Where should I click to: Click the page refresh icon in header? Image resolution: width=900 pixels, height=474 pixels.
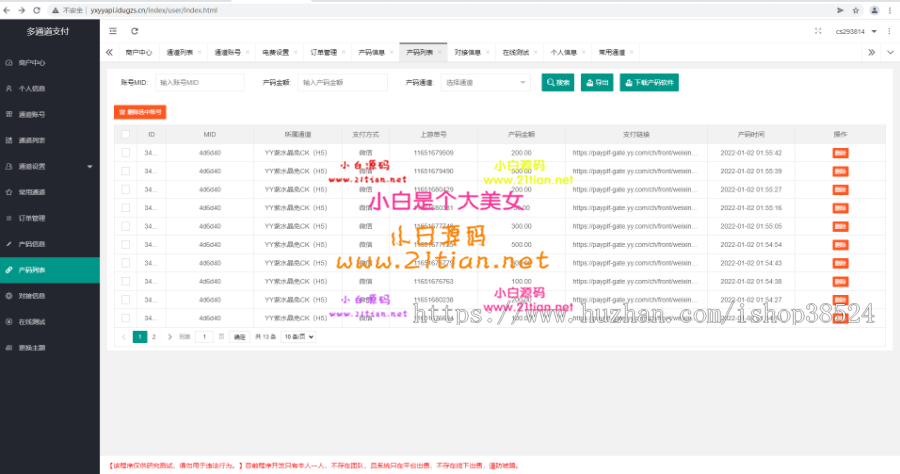pyautogui.click(x=134, y=31)
